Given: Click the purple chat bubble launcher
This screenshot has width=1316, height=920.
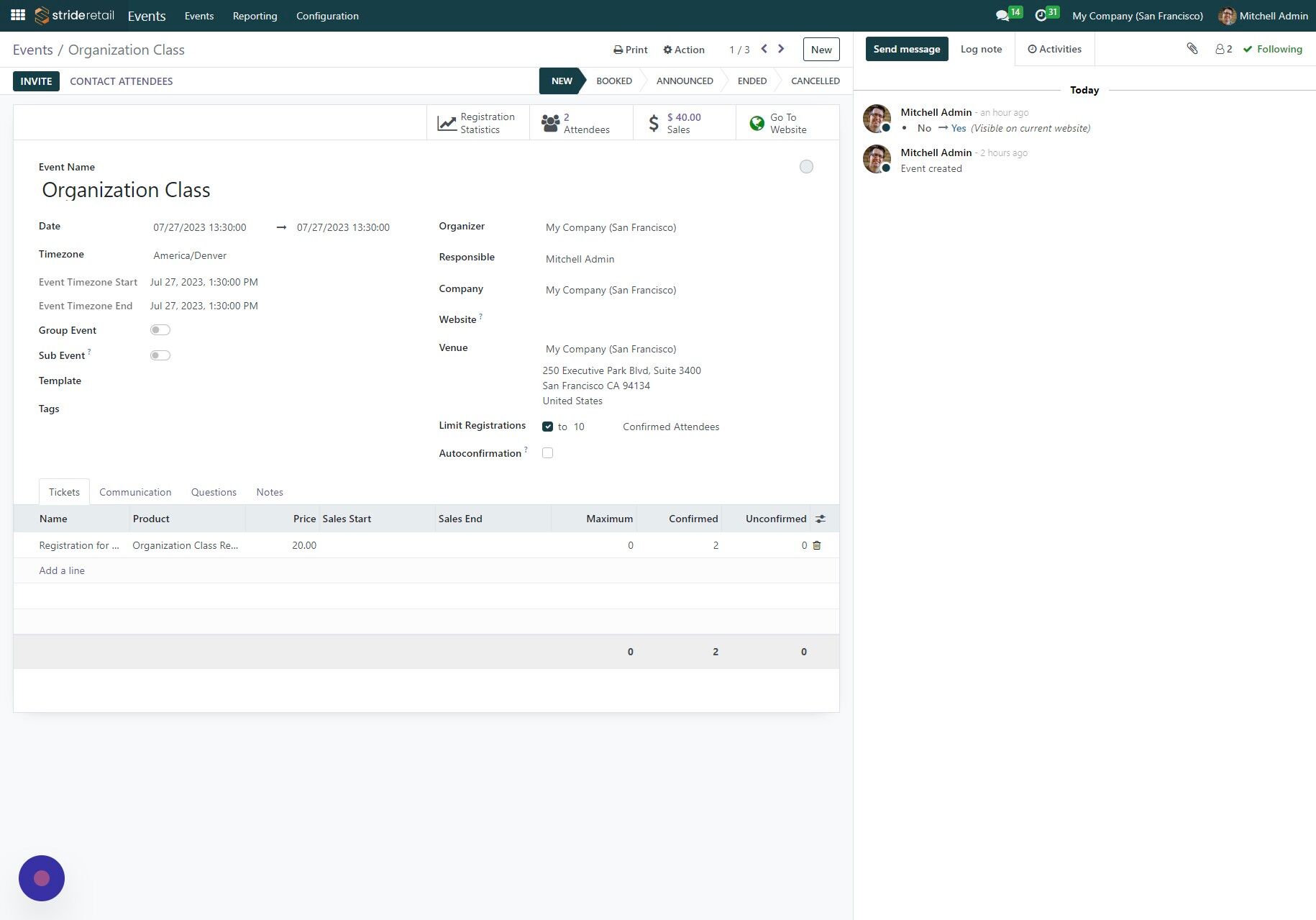Looking at the screenshot, I should pyautogui.click(x=42, y=878).
